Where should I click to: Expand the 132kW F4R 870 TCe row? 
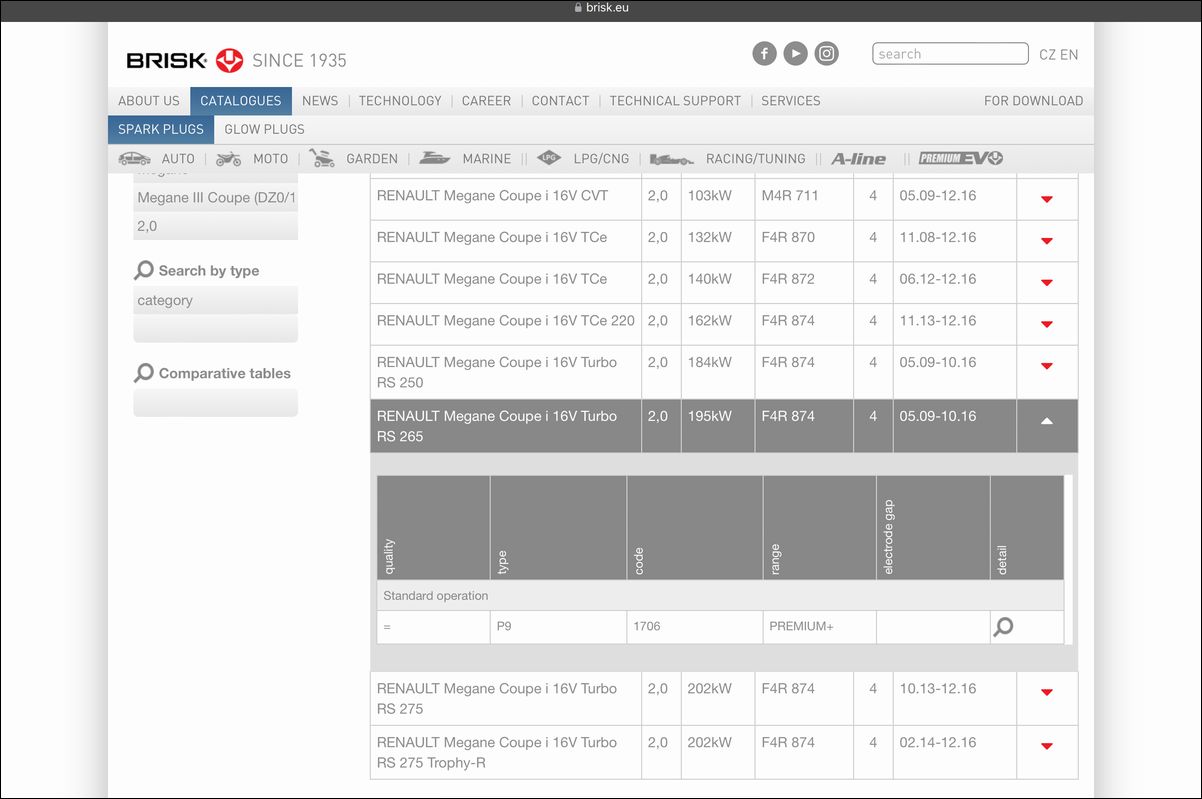[1047, 241]
